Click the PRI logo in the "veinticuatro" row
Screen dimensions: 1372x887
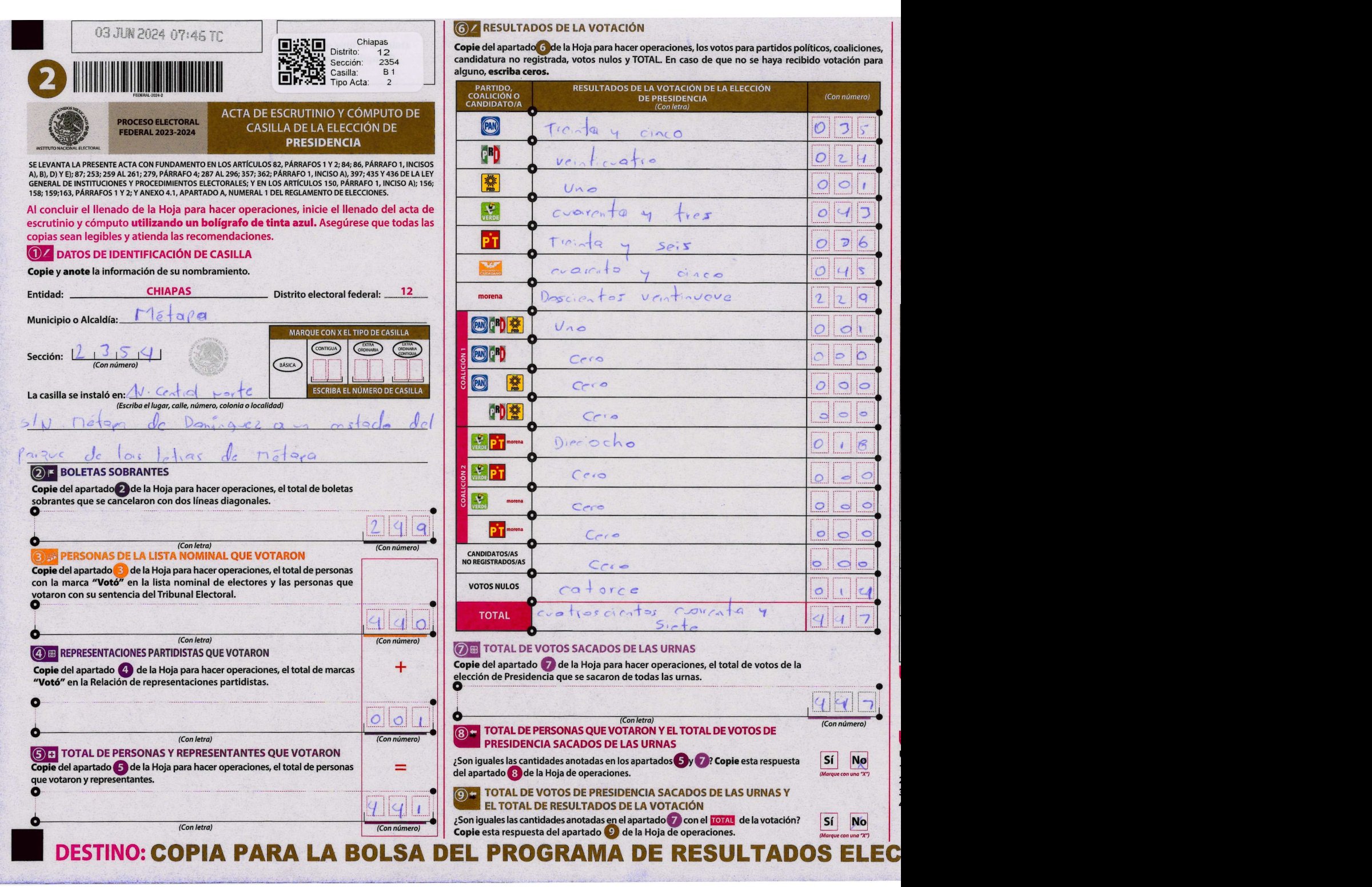tap(490, 154)
